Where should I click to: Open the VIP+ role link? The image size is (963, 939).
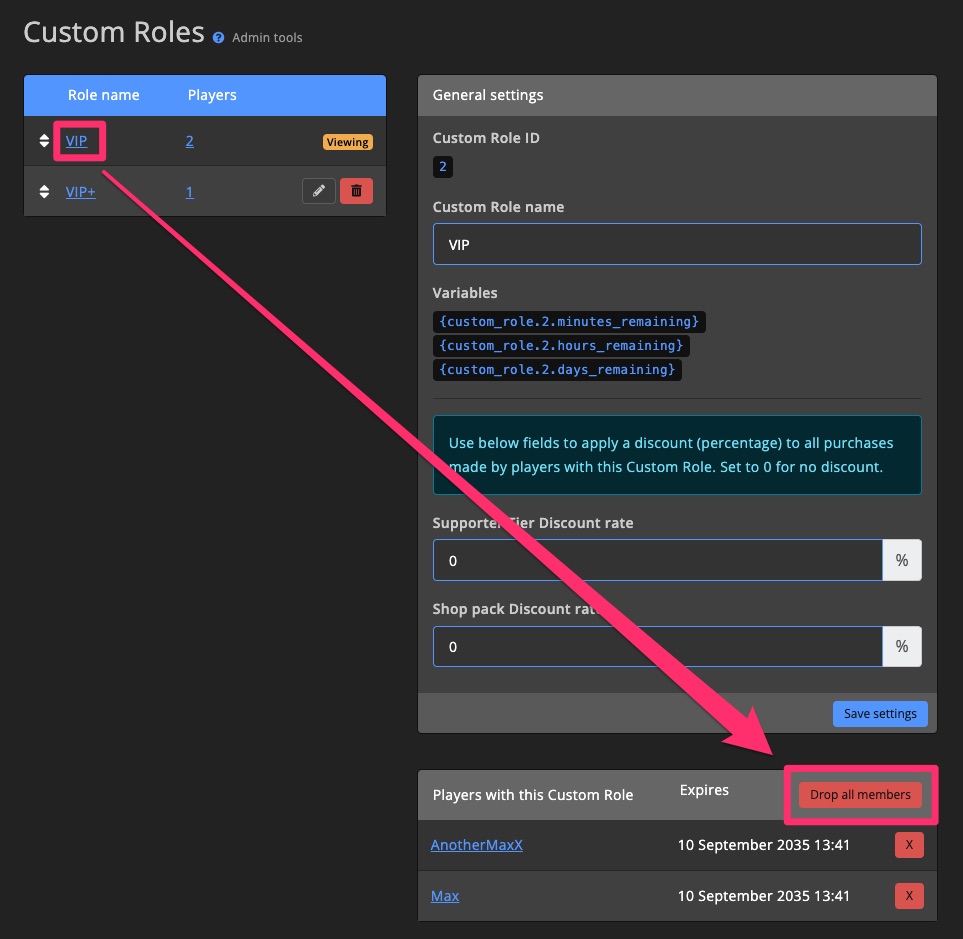(x=80, y=191)
